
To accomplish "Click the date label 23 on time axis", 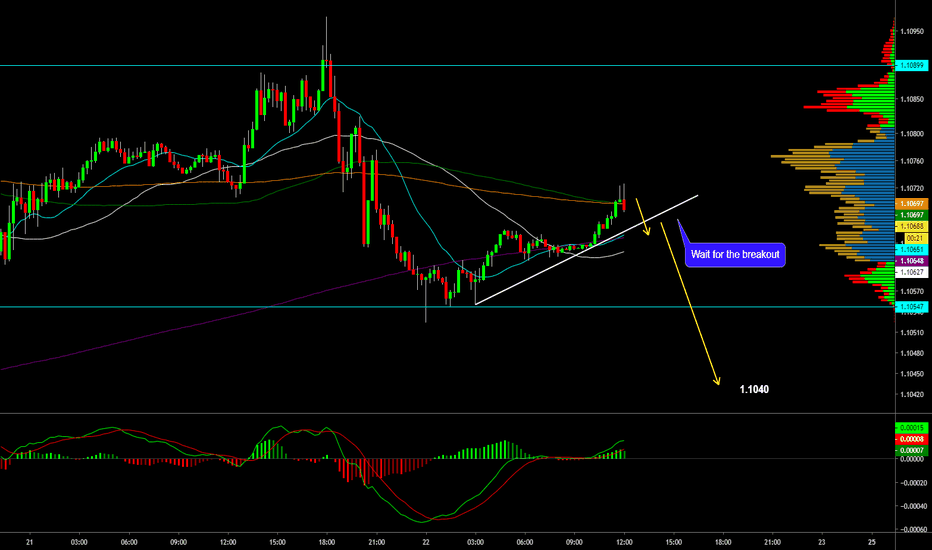I will tap(820, 541).
